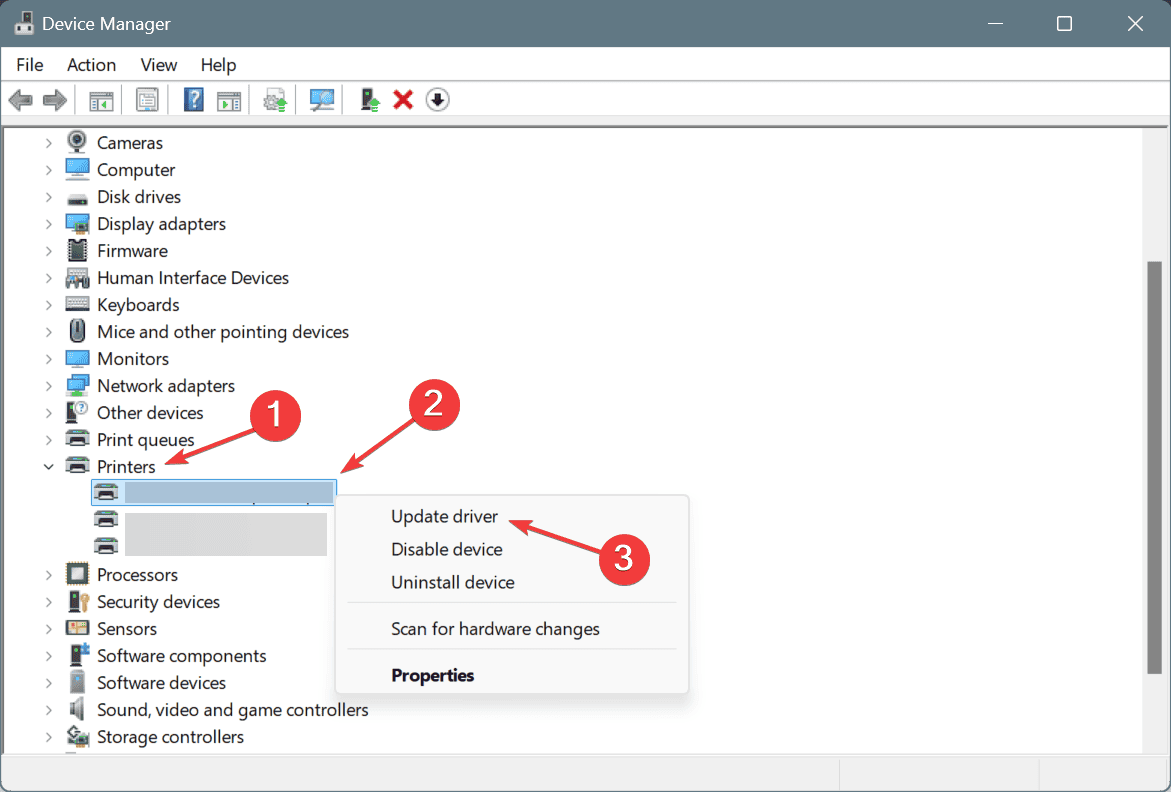Screen dimensions: 1171x792
Task: Click the Processors chip icon
Action: pos(77,575)
